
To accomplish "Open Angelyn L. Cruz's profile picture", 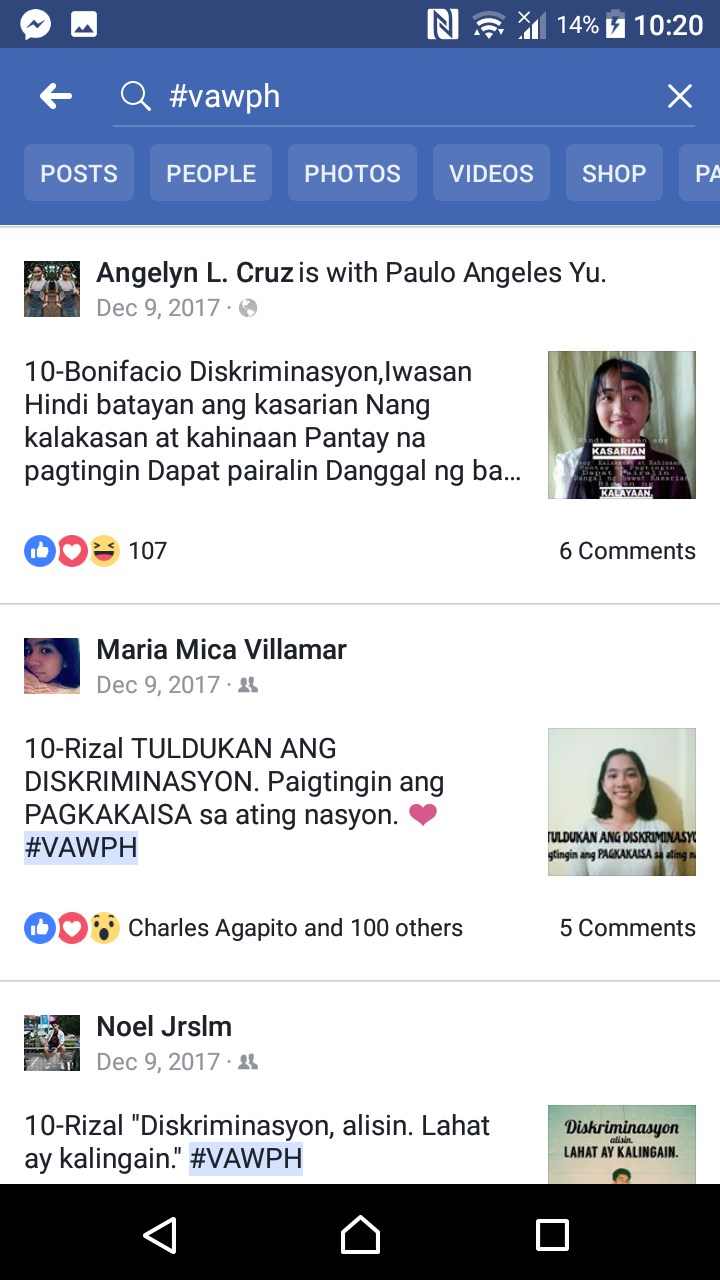I will click(x=52, y=289).
